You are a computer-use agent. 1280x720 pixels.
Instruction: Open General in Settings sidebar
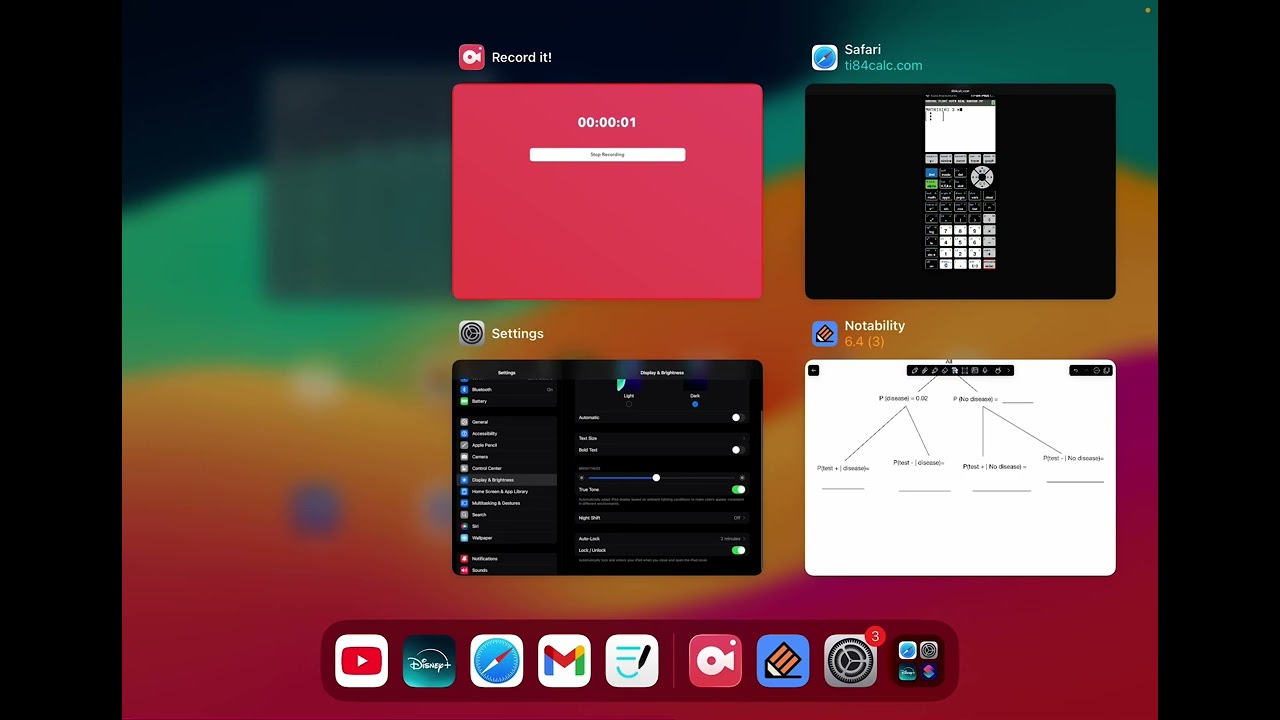pos(507,422)
